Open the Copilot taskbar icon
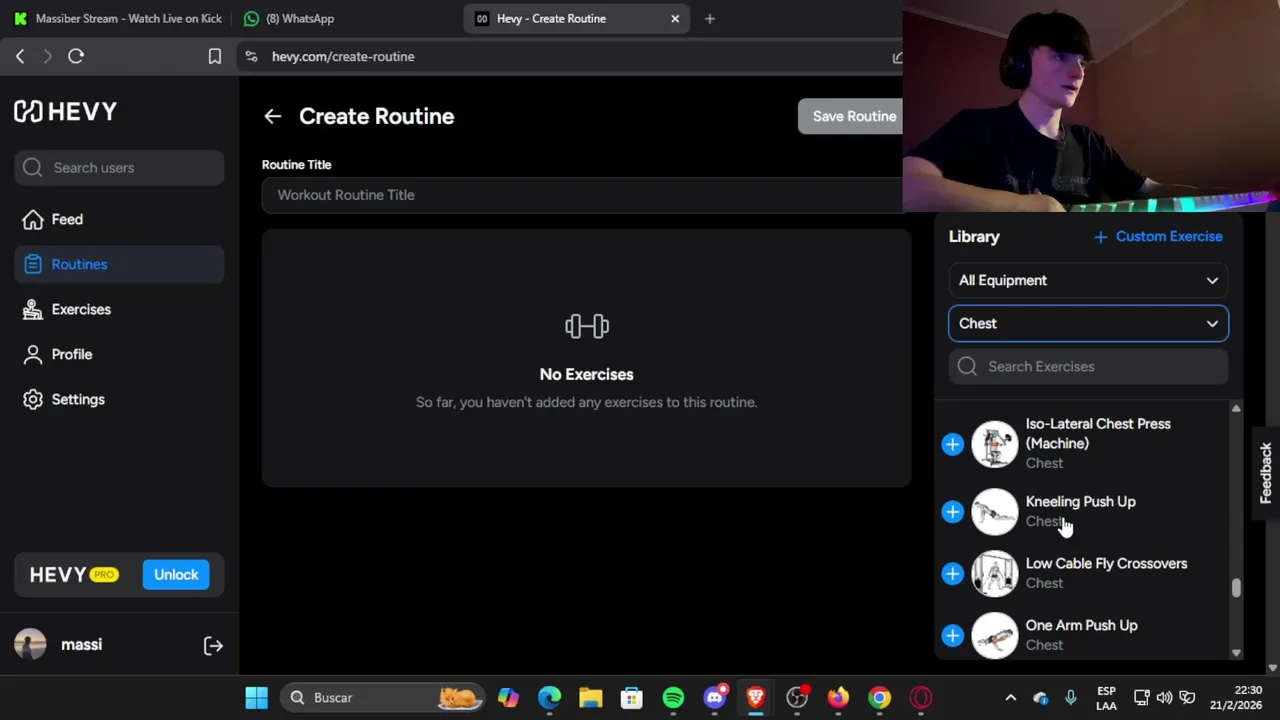1280x720 pixels. click(x=508, y=697)
